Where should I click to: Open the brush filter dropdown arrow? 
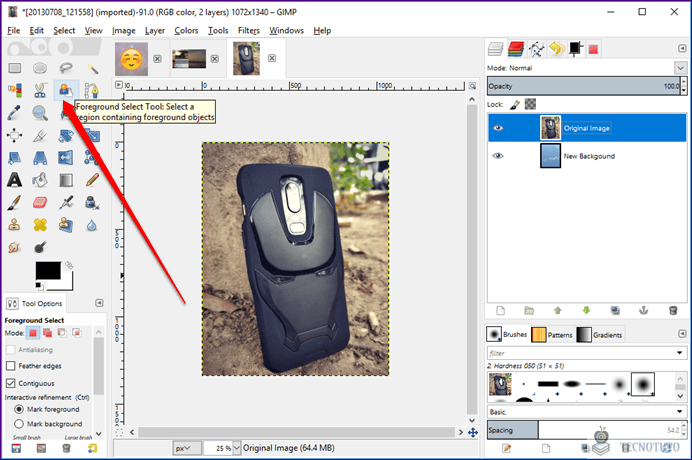680,353
